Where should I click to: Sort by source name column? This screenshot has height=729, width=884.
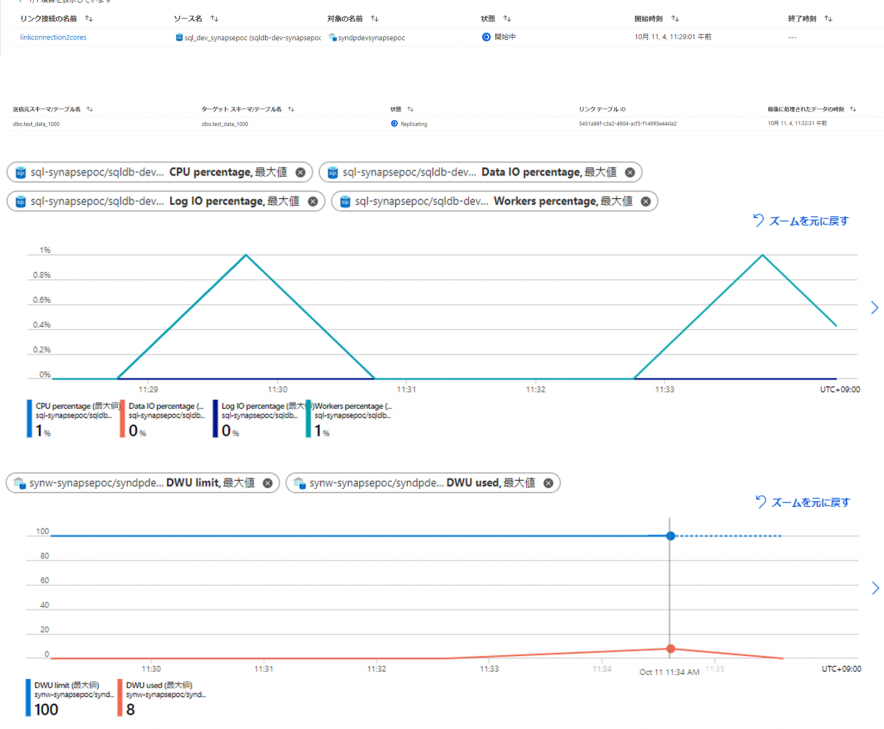point(214,18)
